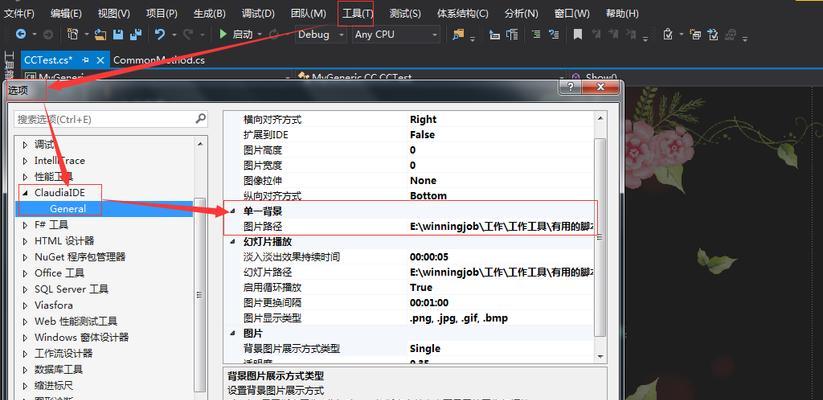Click the search magnifier in options dialog
The width and height of the screenshot is (823, 400).
click(201, 119)
